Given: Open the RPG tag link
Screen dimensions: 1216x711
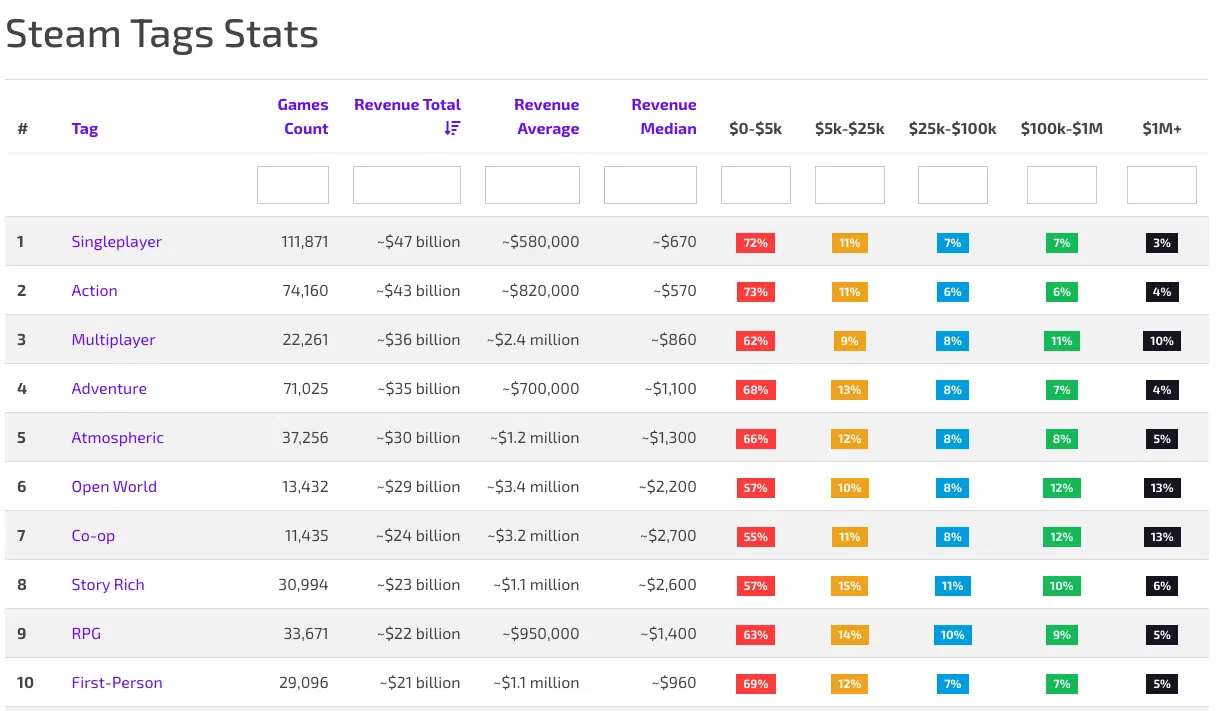Looking at the screenshot, I should [x=86, y=634].
